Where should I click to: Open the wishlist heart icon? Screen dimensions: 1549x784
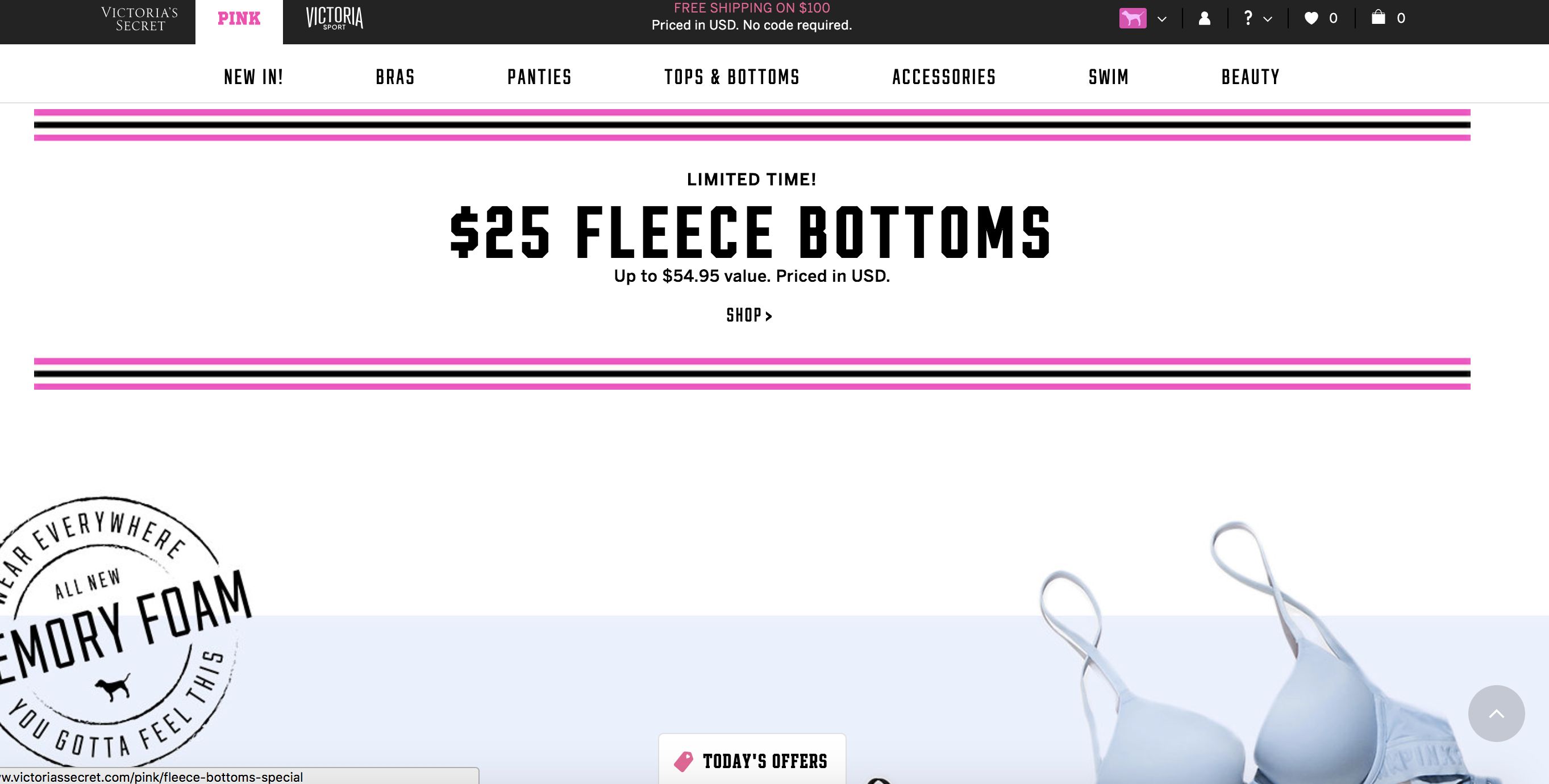coord(1311,19)
